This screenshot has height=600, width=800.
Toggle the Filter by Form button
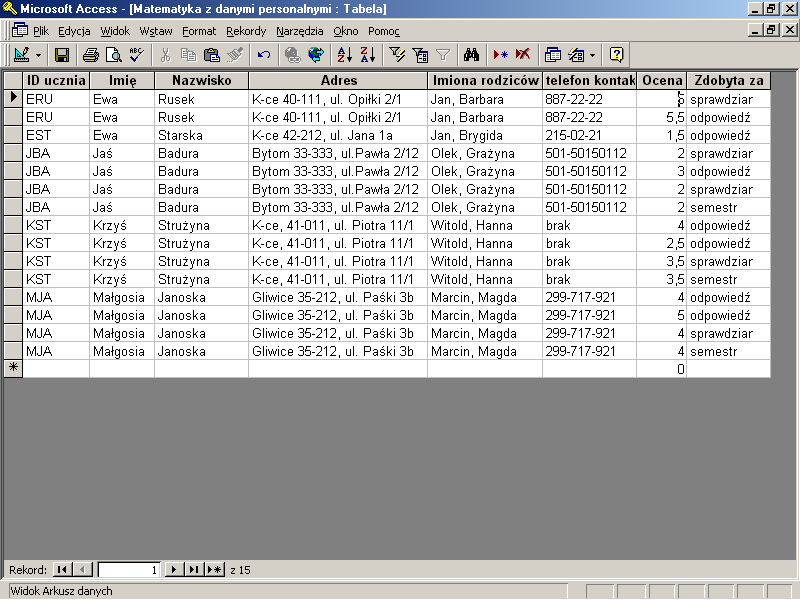pyautogui.click(x=420, y=55)
